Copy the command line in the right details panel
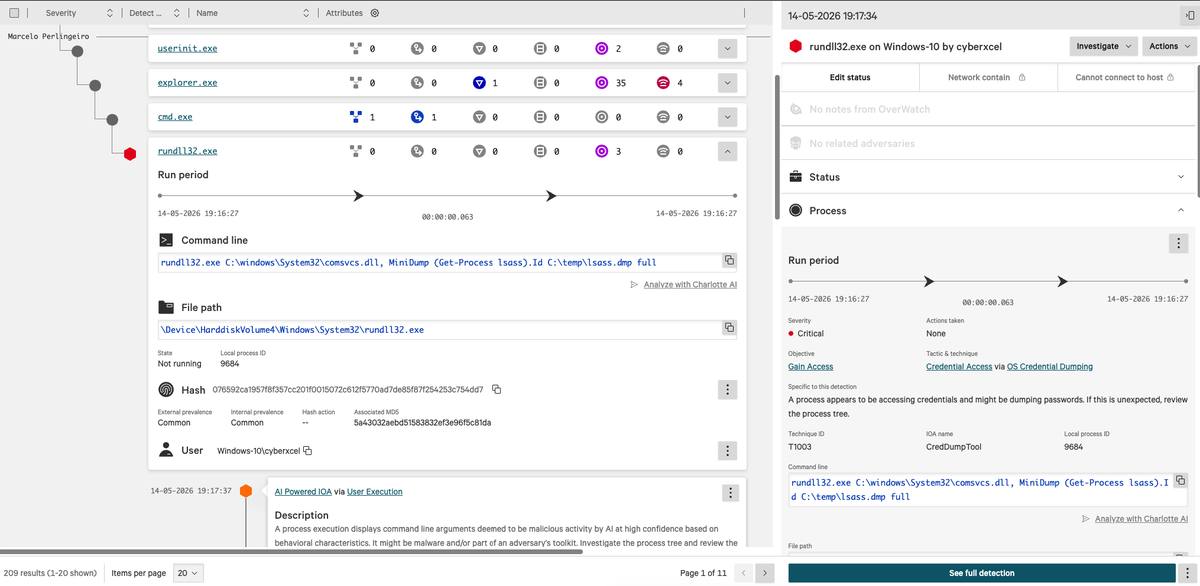The height and width of the screenshot is (586, 1200). 1180,481
